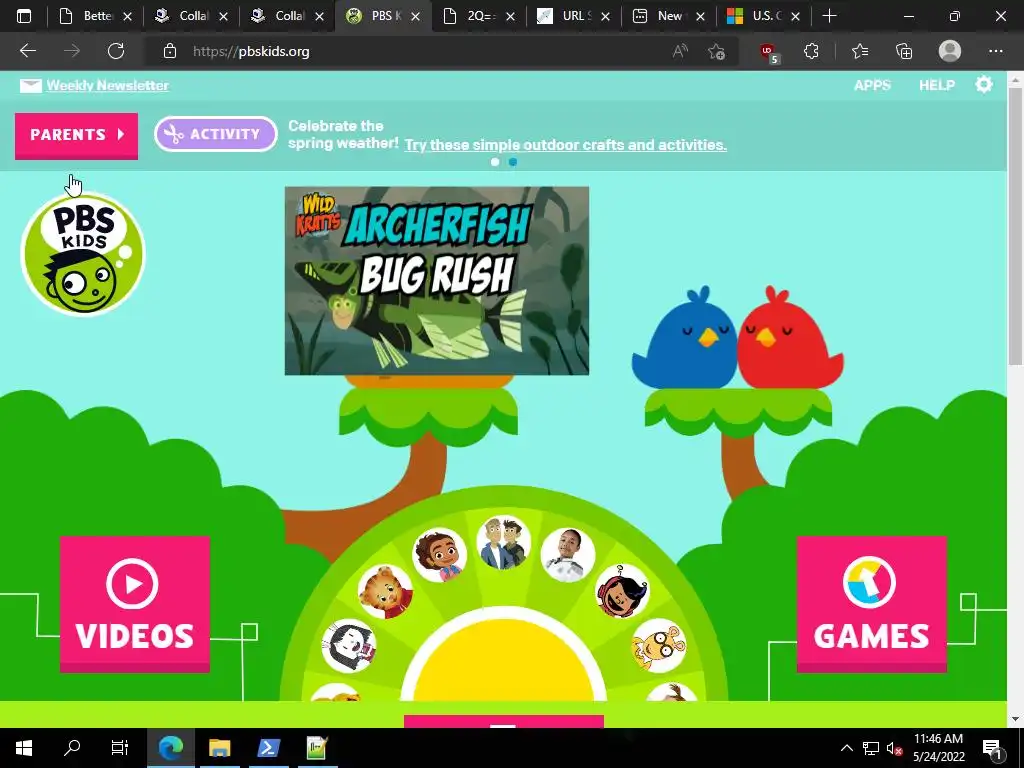
Task: Go back in the browser
Action: (x=27, y=51)
